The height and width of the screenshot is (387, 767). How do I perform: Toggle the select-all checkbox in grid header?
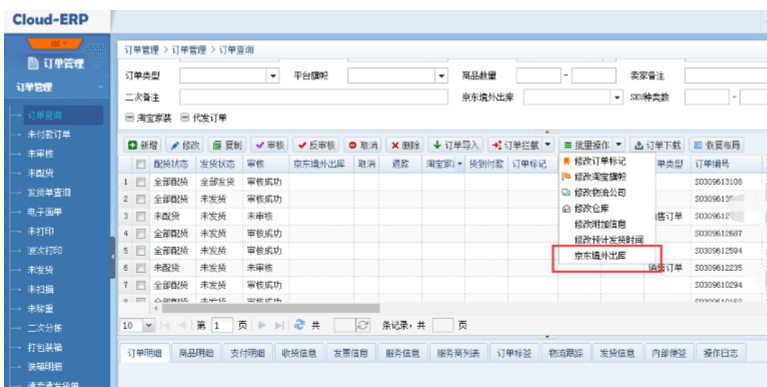point(141,164)
